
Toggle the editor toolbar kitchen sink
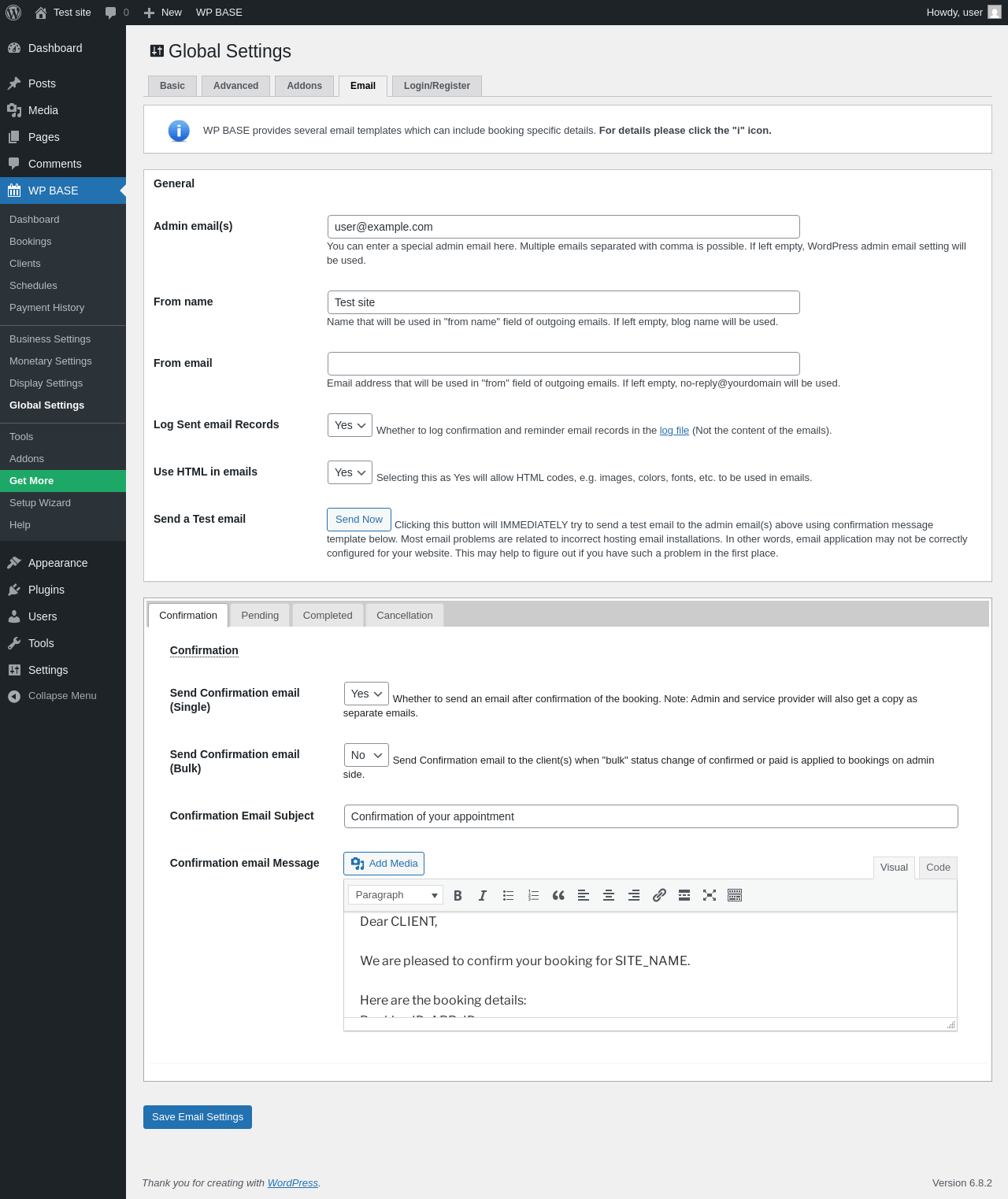[735, 895]
